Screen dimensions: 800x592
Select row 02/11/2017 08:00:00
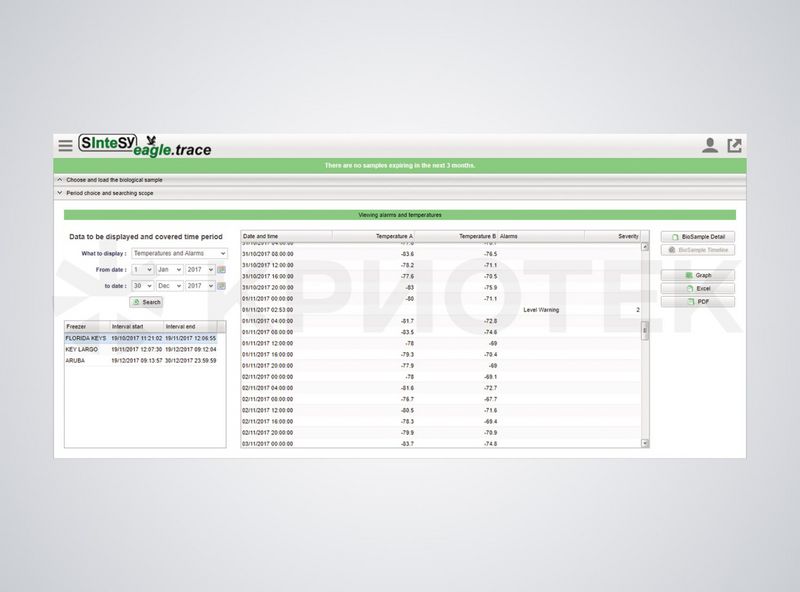pos(441,399)
